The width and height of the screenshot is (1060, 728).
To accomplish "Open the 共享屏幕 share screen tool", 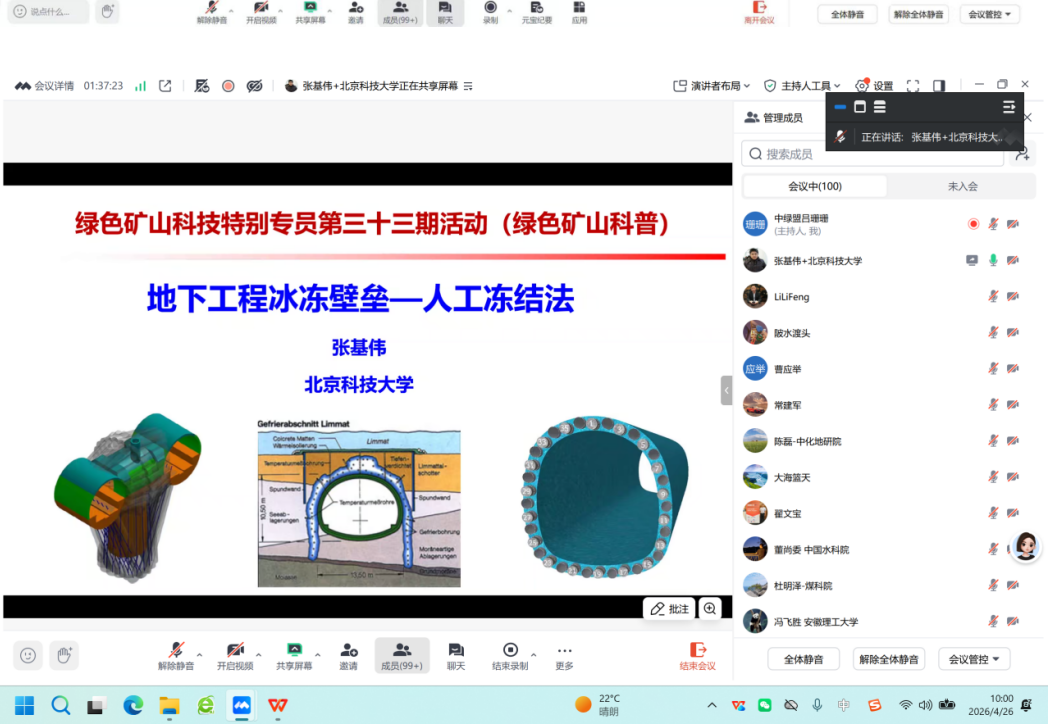I will pyautogui.click(x=294, y=655).
